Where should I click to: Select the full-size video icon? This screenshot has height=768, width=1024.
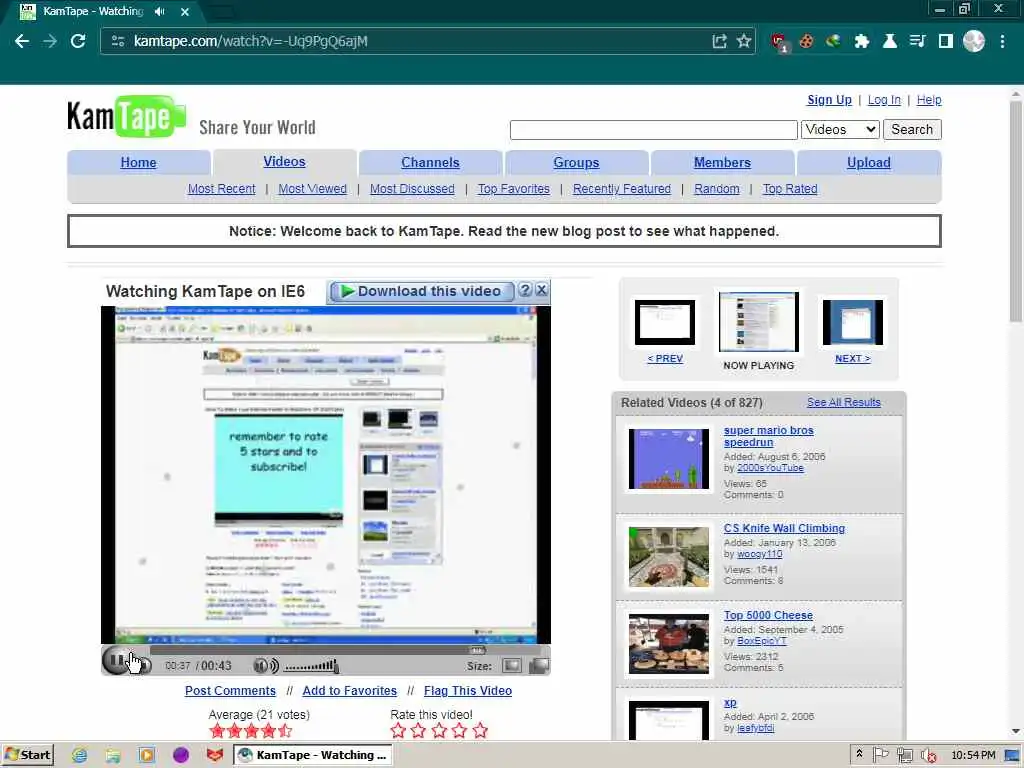[x=539, y=666]
